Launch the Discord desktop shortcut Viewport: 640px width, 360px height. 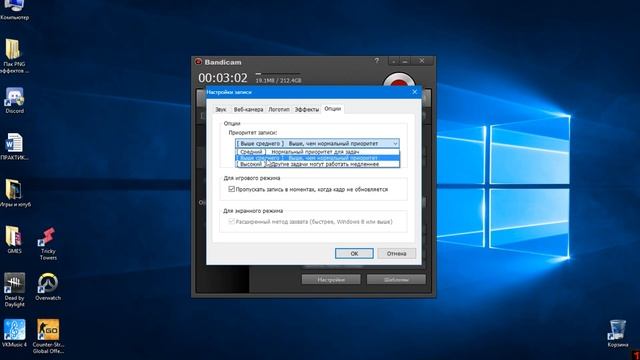(14, 100)
